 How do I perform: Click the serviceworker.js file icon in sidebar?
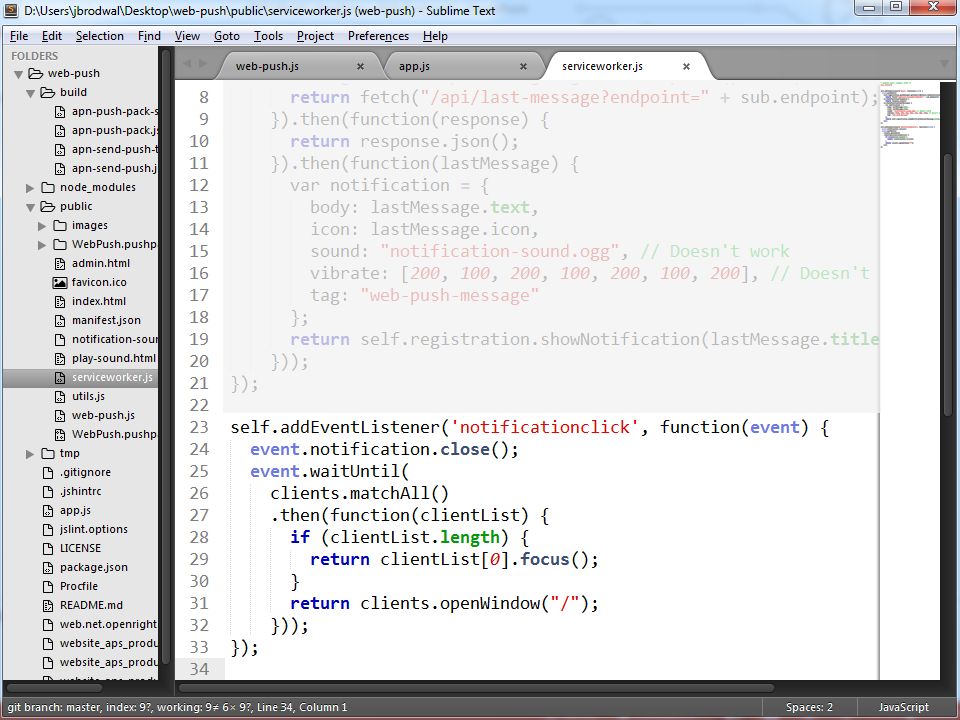coord(59,377)
